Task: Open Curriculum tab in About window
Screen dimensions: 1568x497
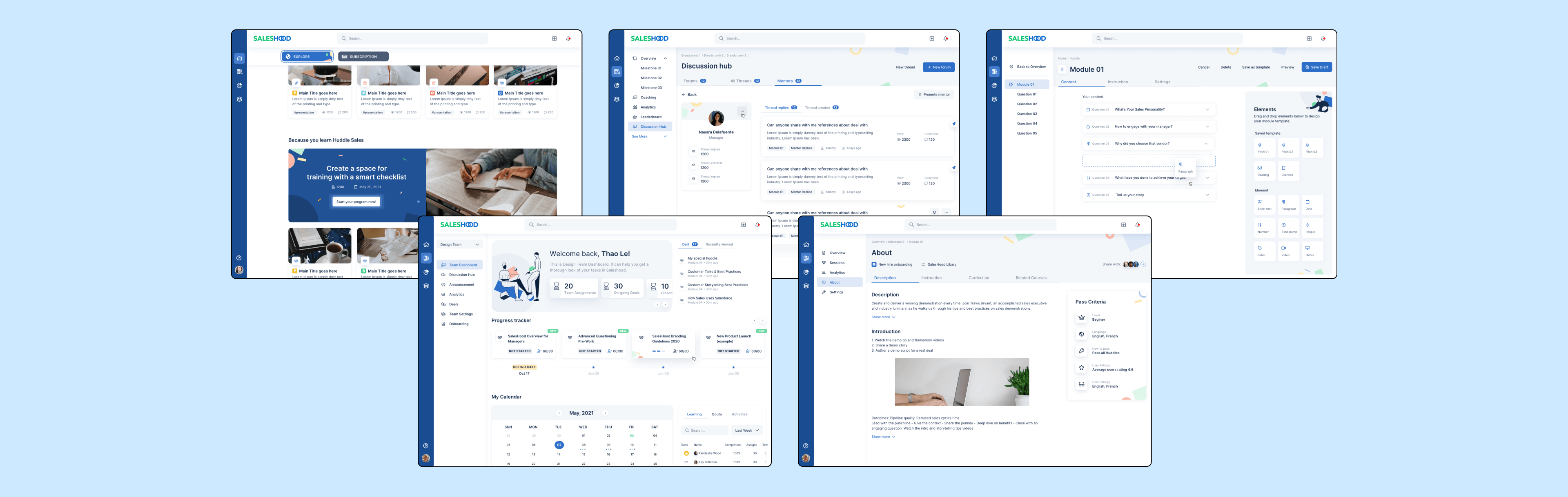Action: (x=979, y=278)
